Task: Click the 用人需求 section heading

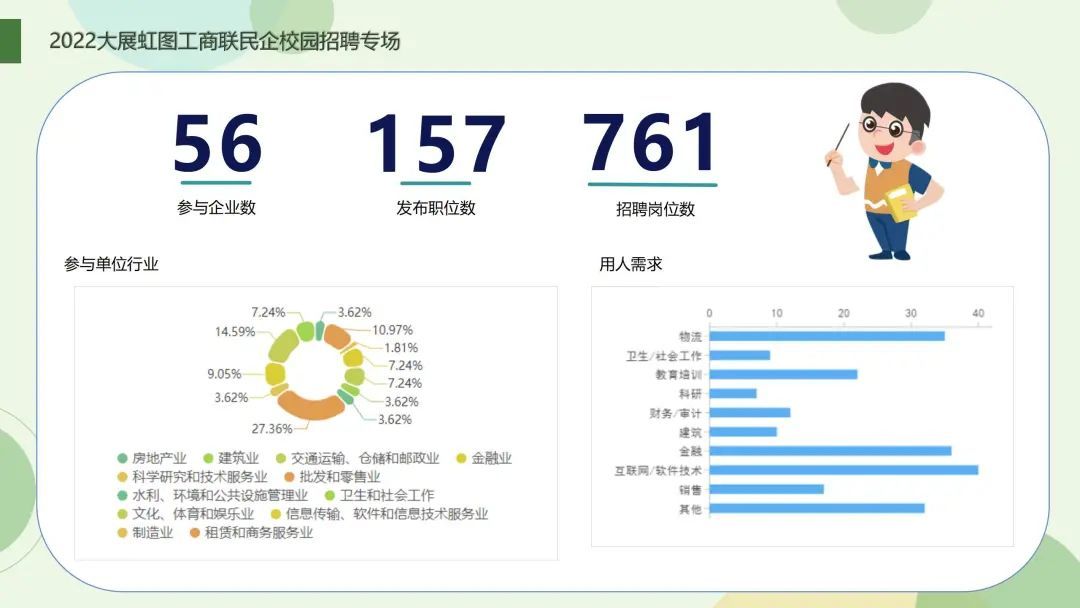Action: coord(630,264)
